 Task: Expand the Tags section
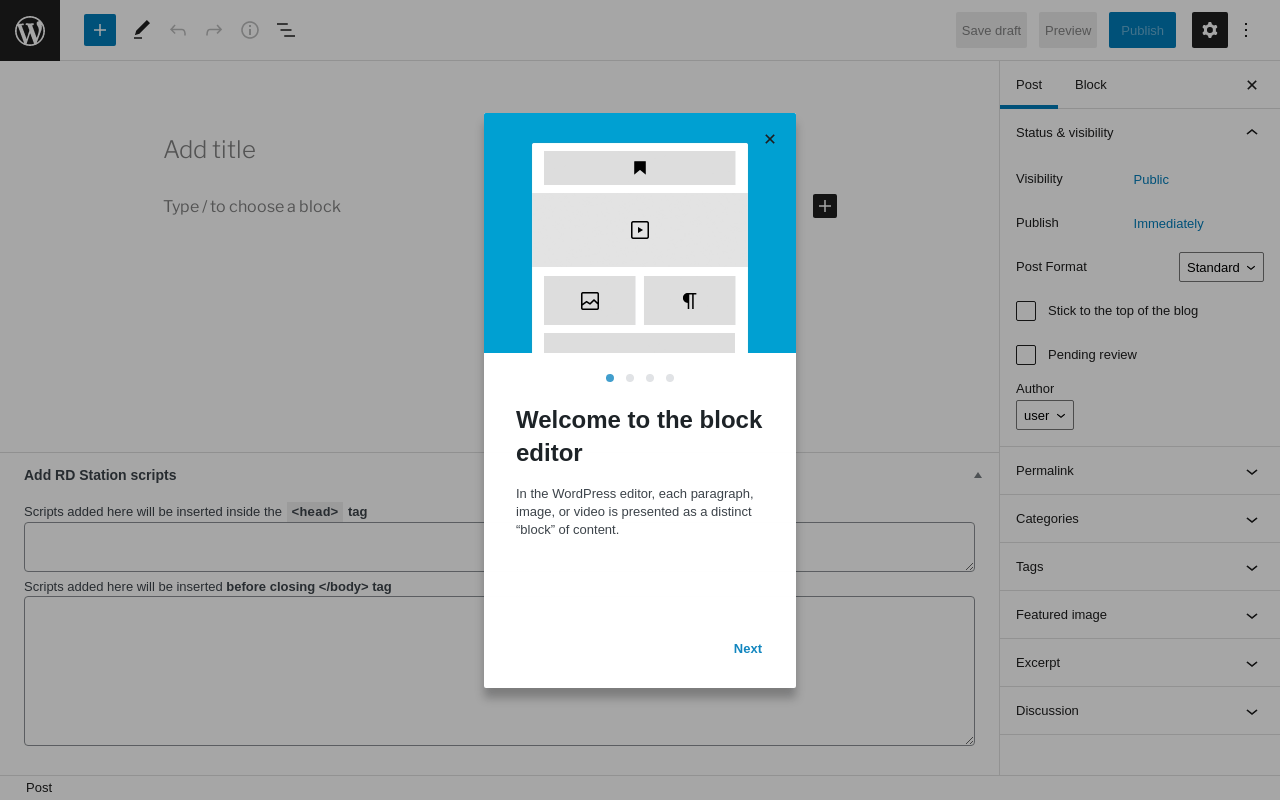(1140, 567)
